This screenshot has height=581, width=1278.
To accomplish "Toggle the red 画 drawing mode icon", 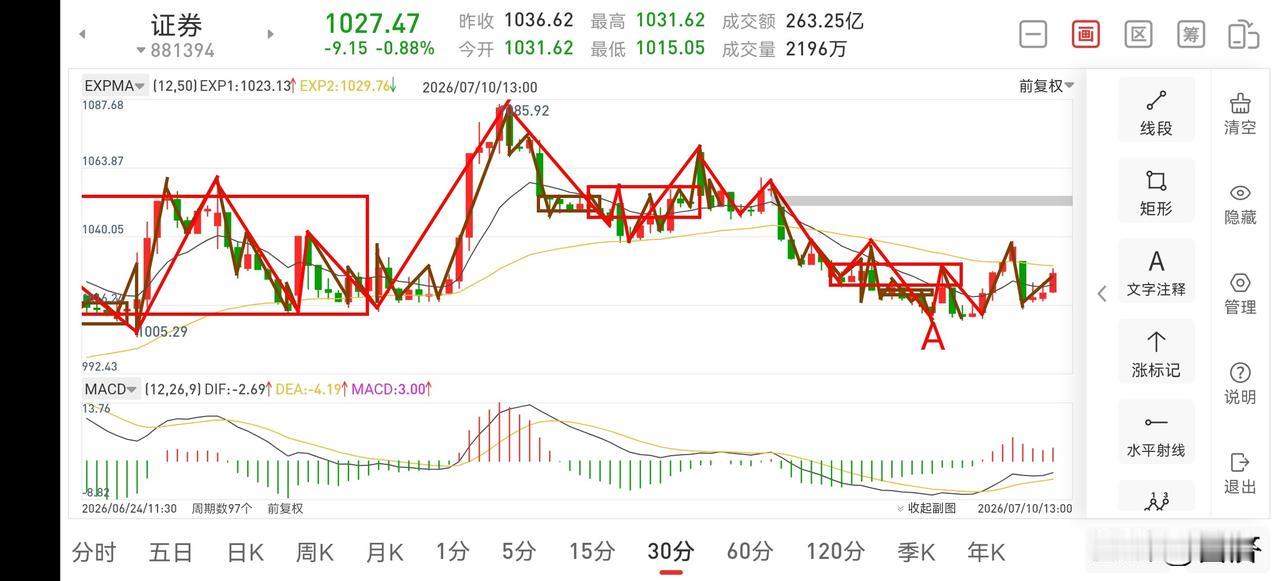I will pyautogui.click(x=1086, y=34).
